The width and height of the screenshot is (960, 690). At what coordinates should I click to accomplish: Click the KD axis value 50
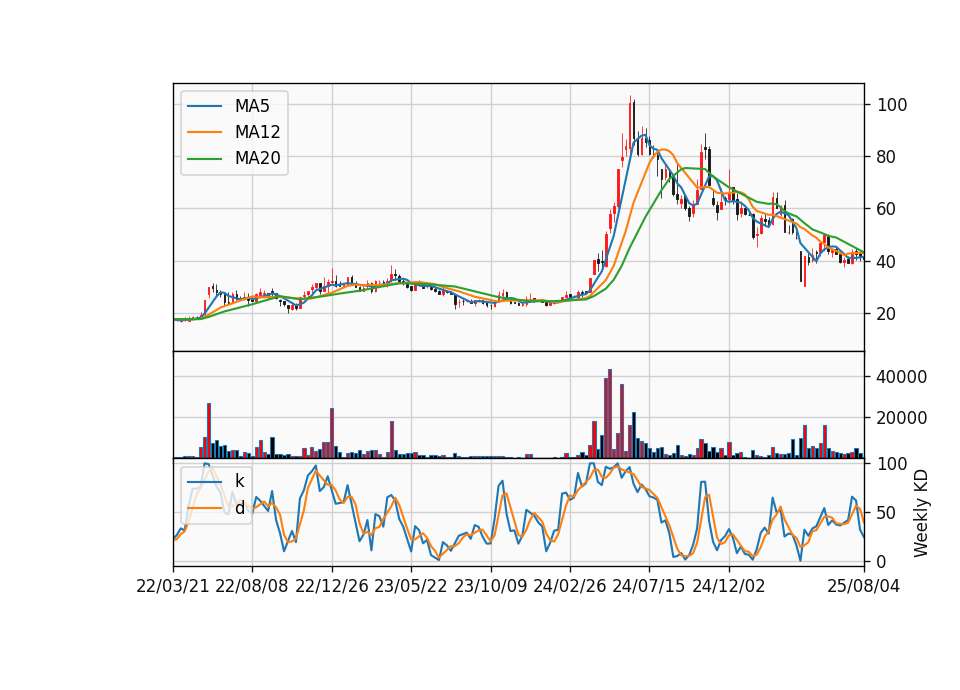887,513
